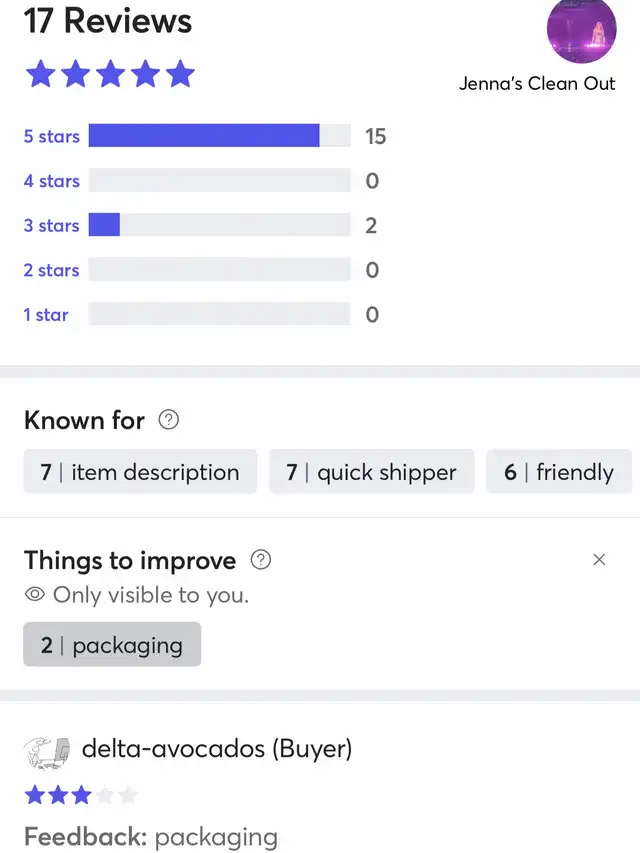This screenshot has height=853, width=640.
Task: Select the quick shipper tag
Action: (372, 472)
